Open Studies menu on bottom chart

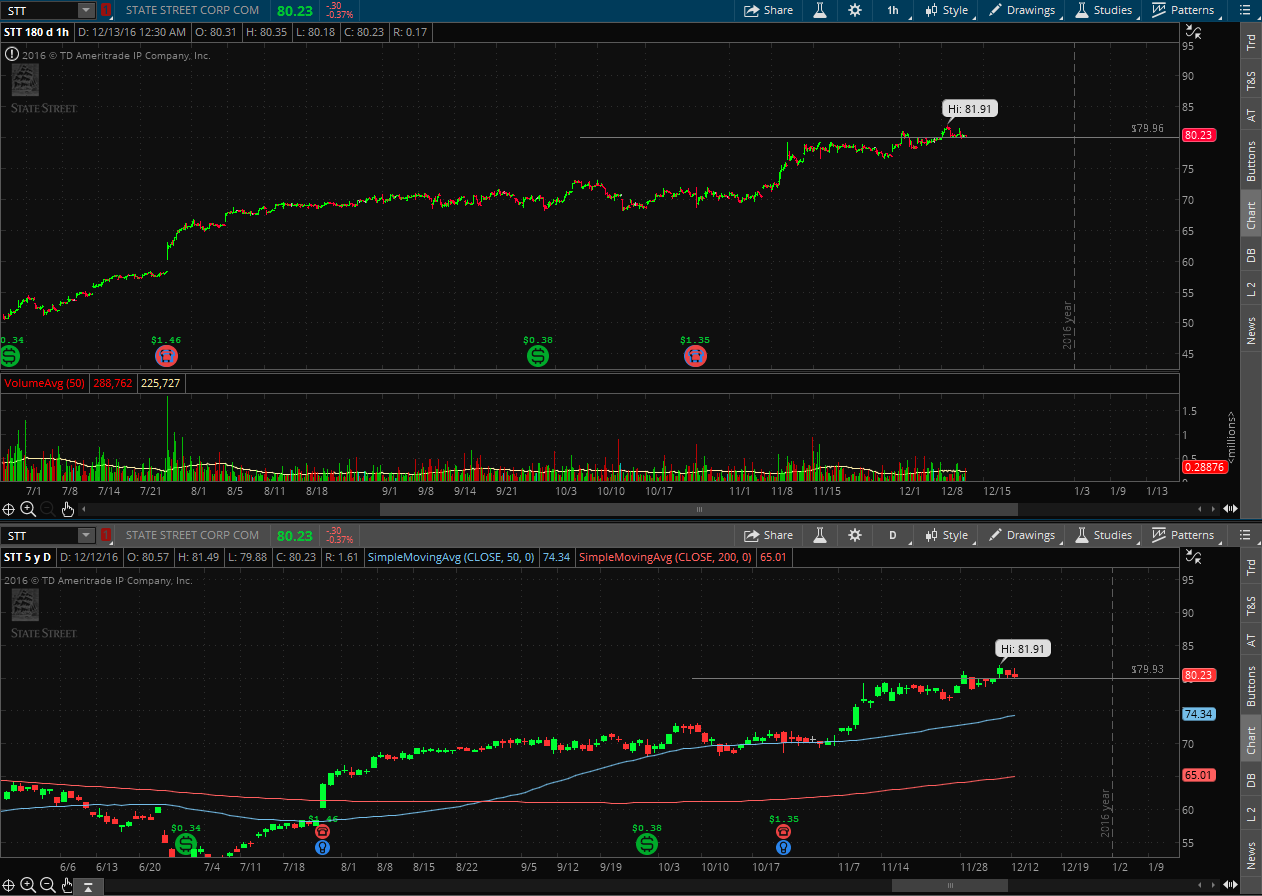tap(1104, 535)
